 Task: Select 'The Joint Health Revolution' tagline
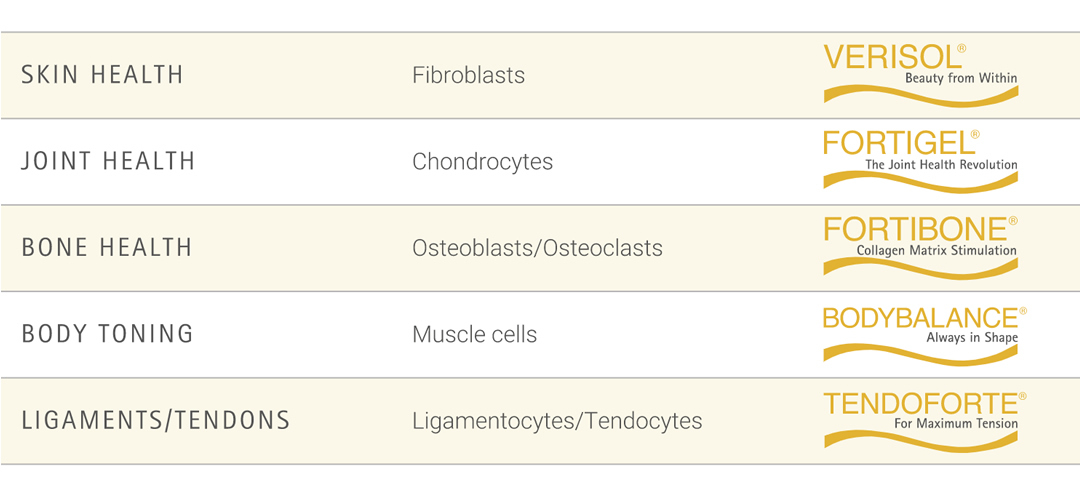pos(941,164)
